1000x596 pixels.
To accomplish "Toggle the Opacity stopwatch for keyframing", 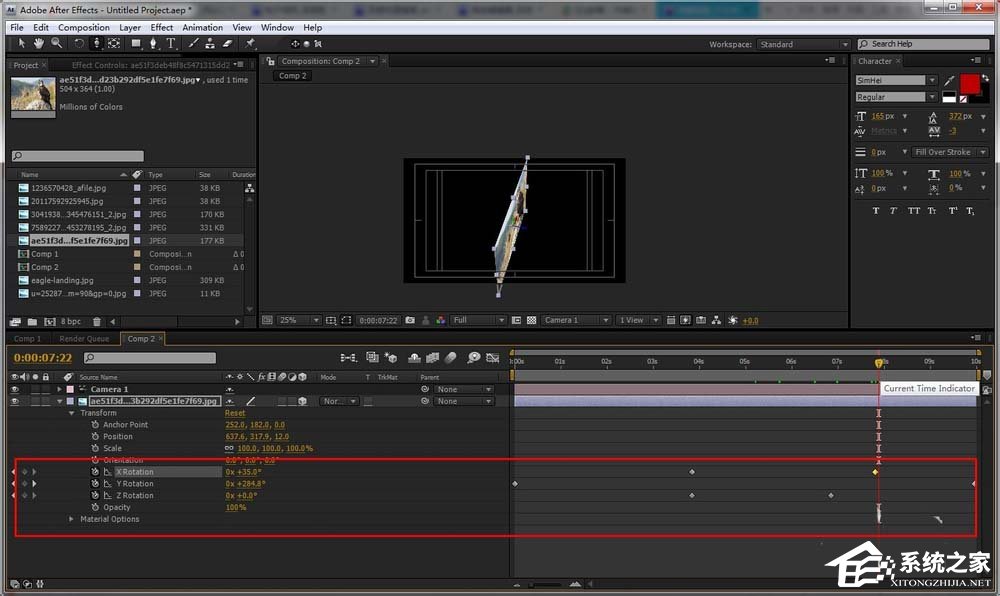I will [x=96, y=507].
